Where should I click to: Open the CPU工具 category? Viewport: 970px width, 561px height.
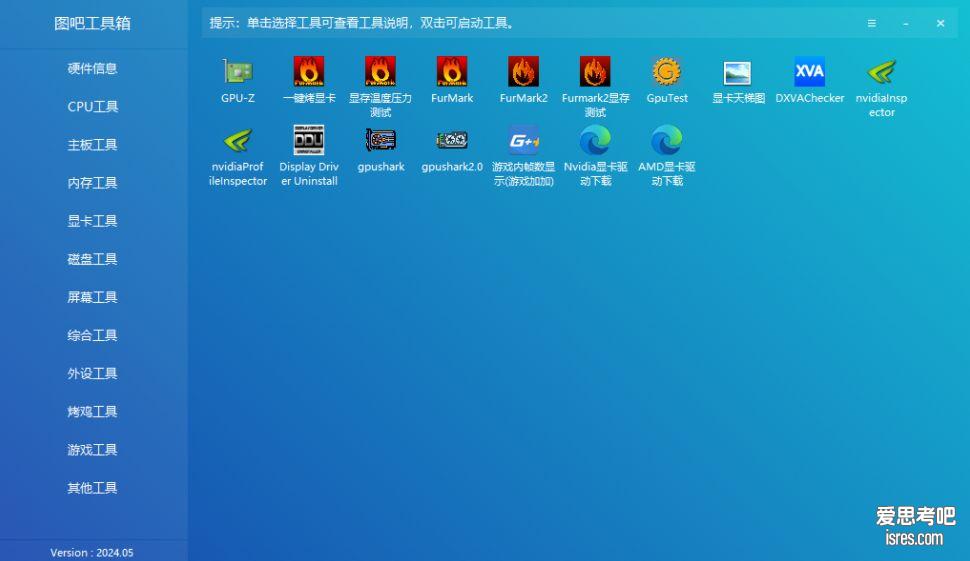(92, 106)
